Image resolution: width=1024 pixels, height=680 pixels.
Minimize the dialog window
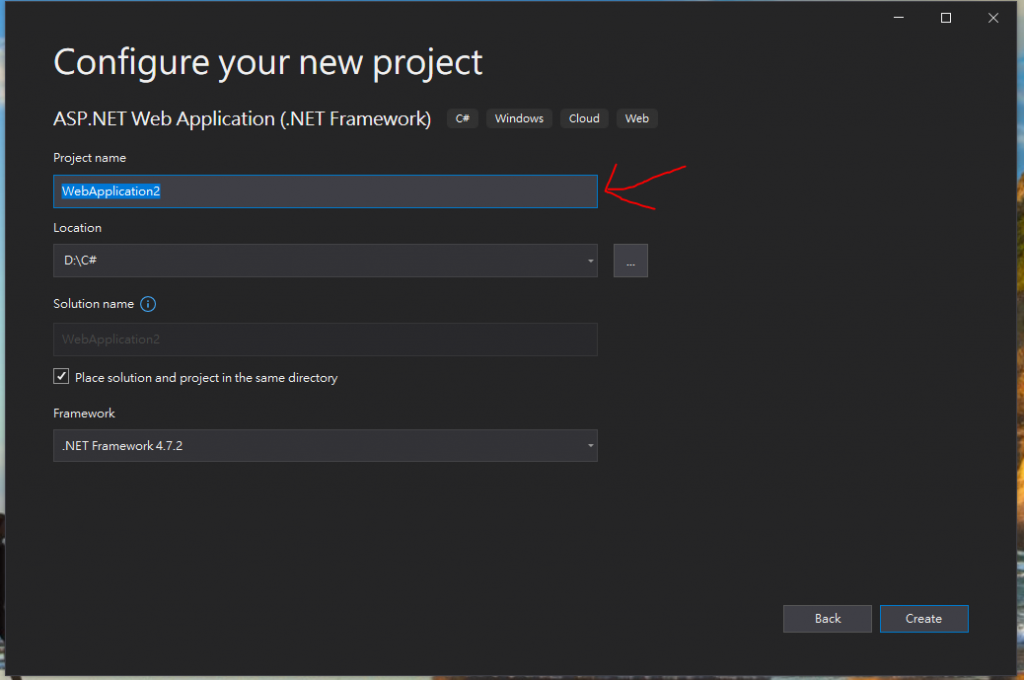pyautogui.click(x=899, y=18)
